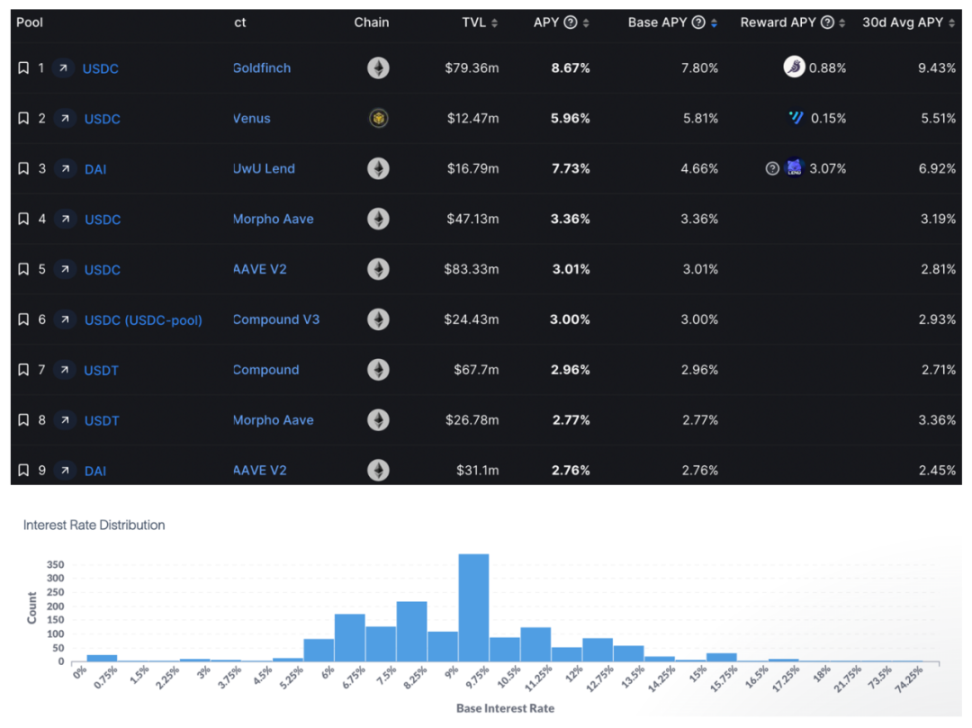Screen dimensions: 972x728
Task: Open row 3 DAI pool link
Action: pyautogui.click(x=95, y=169)
